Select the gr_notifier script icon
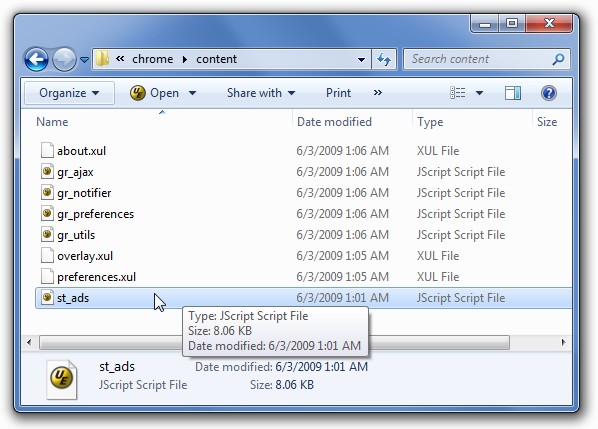The image size is (598, 429). click(47, 192)
